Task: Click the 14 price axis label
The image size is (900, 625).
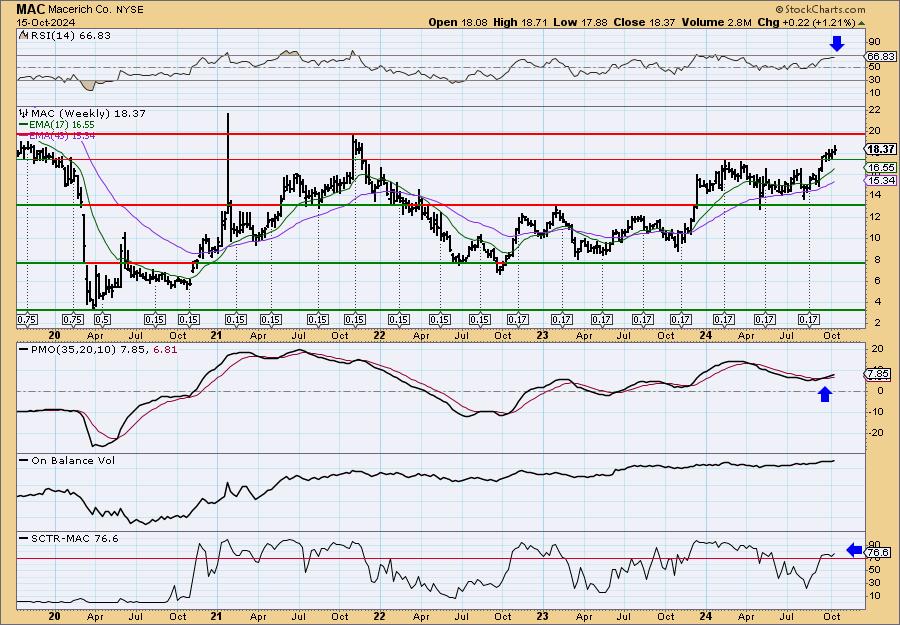Action: (x=874, y=195)
